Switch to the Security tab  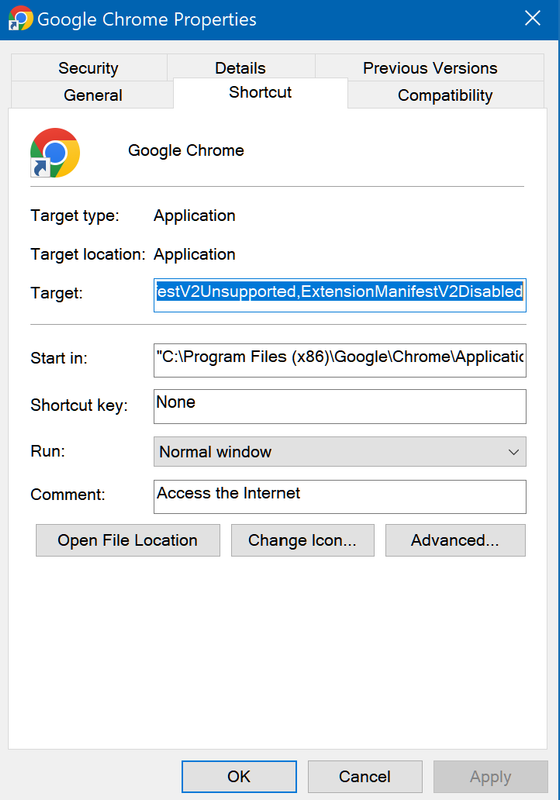click(89, 68)
